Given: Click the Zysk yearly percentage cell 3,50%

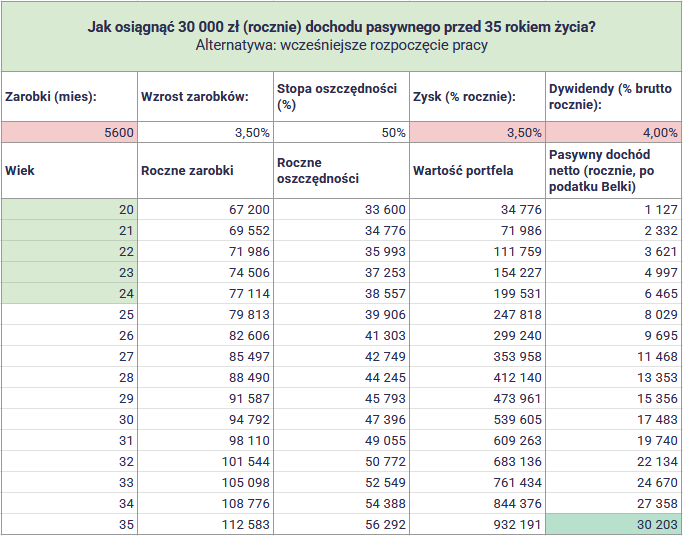Looking at the screenshot, I should pyautogui.click(x=477, y=132).
